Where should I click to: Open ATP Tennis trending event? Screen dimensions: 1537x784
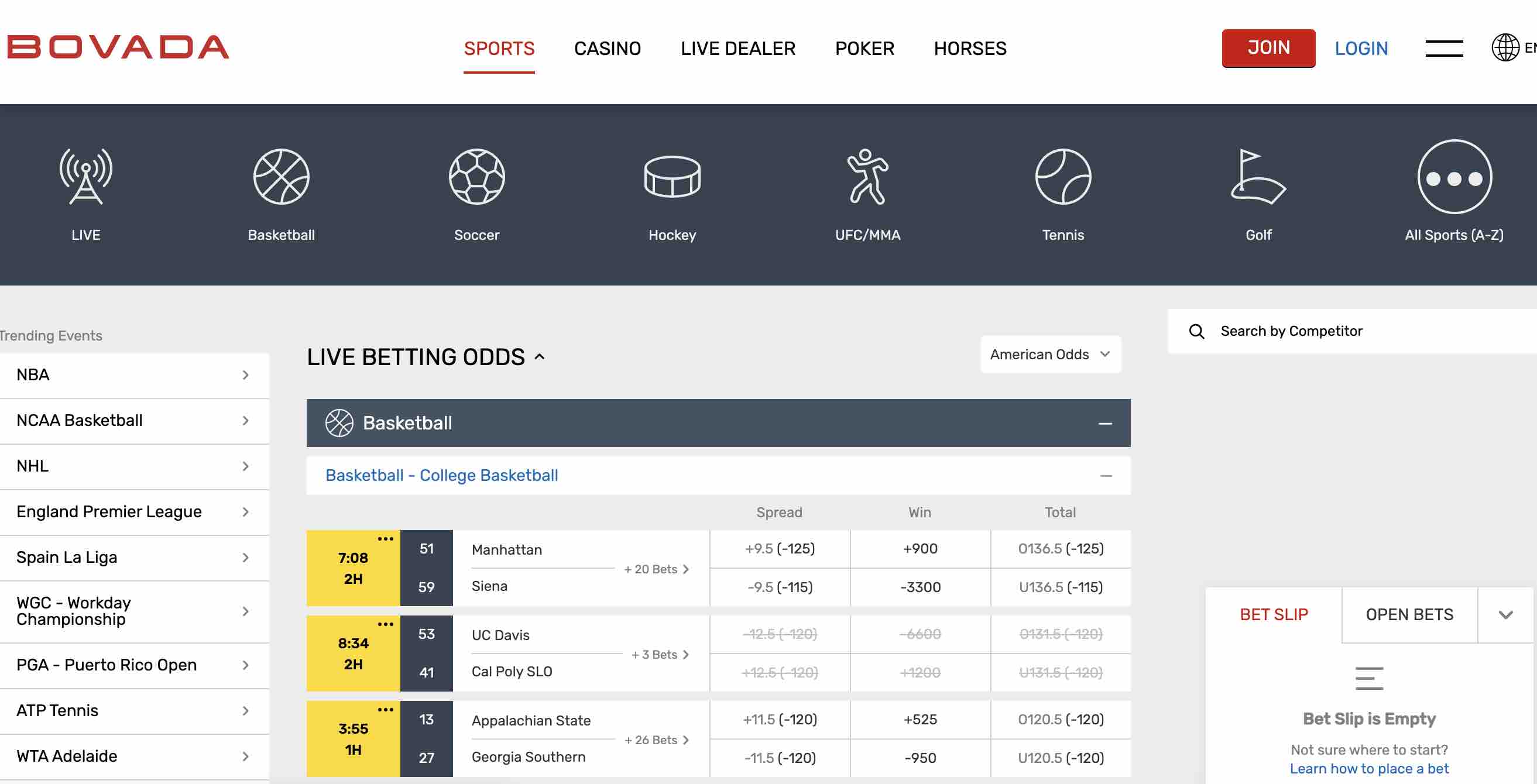point(134,711)
